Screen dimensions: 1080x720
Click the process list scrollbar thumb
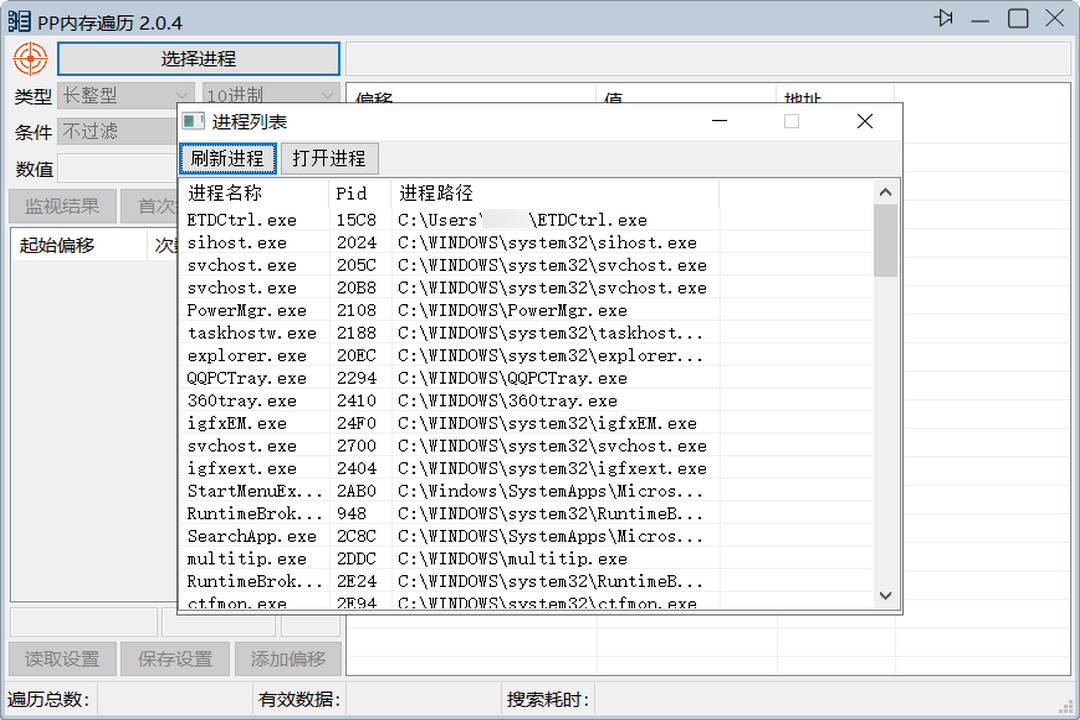coord(885,240)
